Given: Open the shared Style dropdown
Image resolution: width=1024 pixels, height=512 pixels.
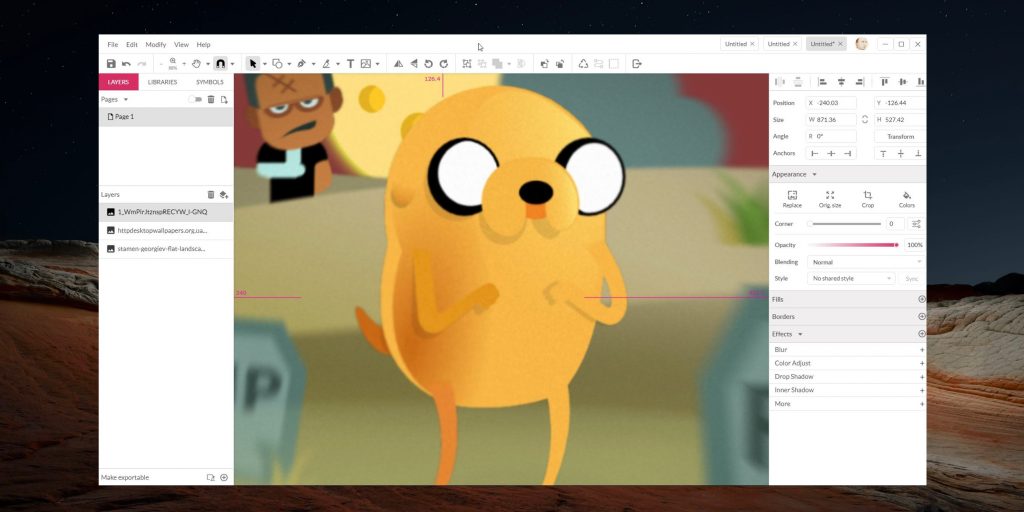Looking at the screenshot, I should (851, 278).
